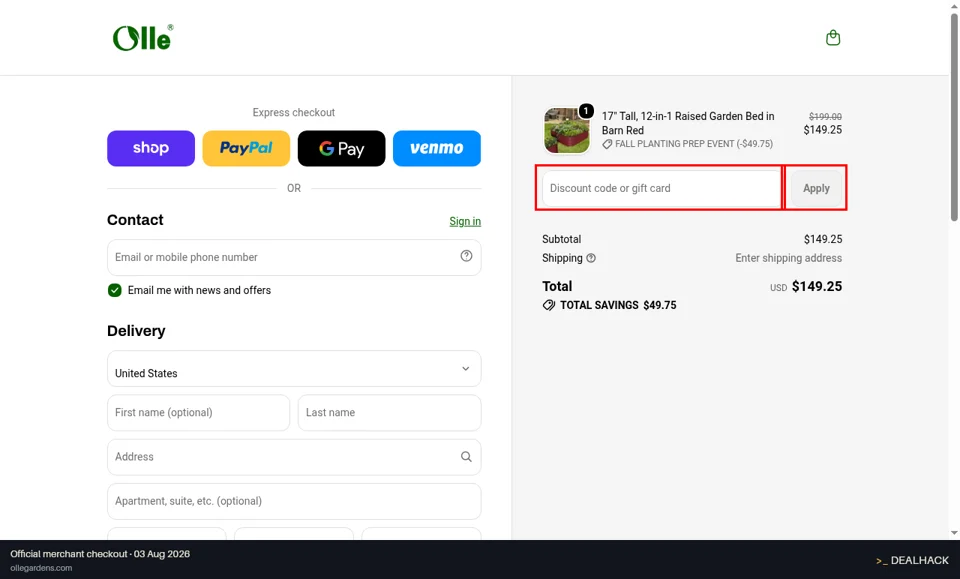Click the Fall Planting Prep Event tag icon

point(607,144)
